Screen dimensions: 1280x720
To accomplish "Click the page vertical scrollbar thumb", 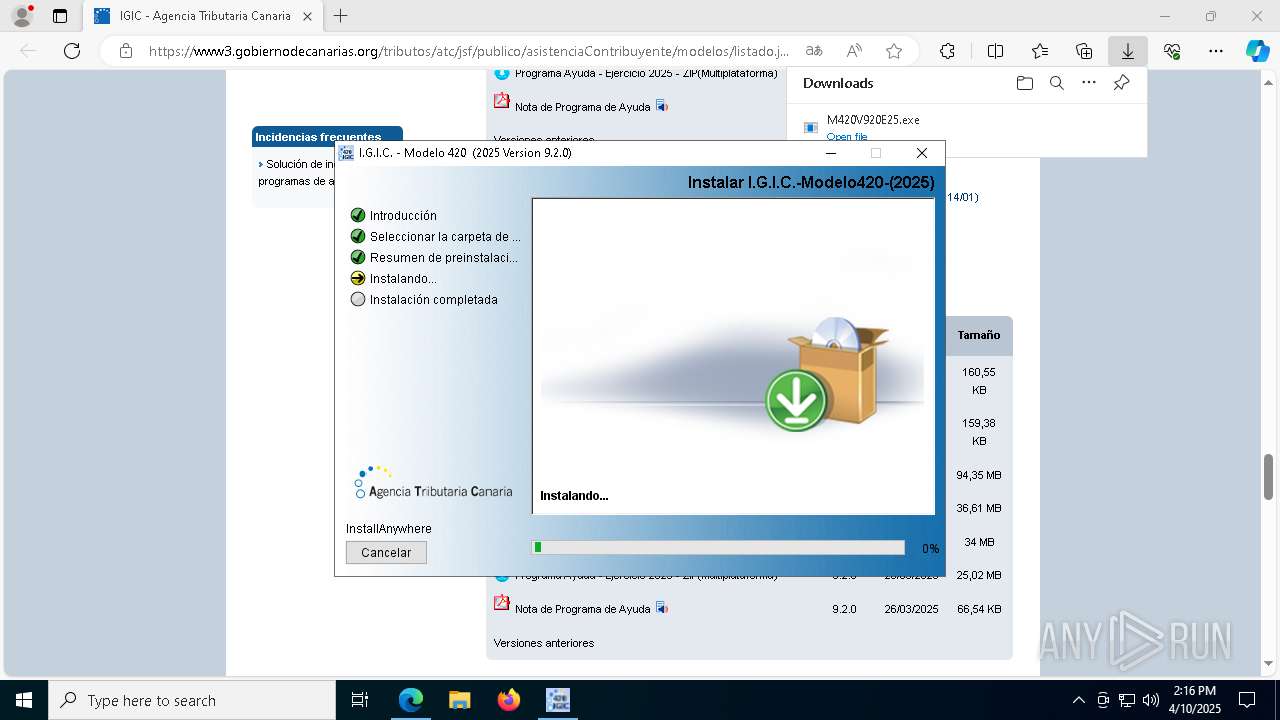I will (x=1268, y=476).
